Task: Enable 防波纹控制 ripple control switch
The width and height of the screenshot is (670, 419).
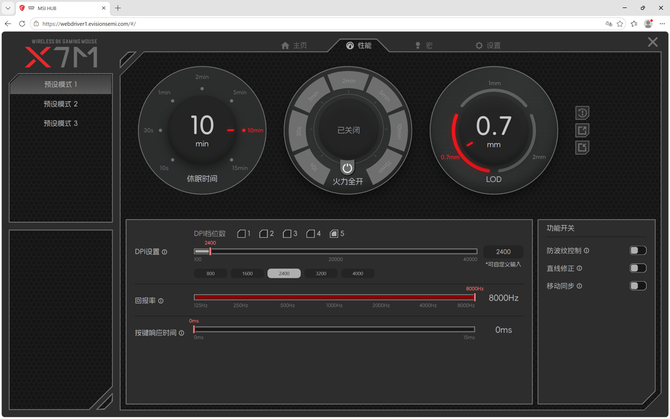Action: click(x=638, y=250)
